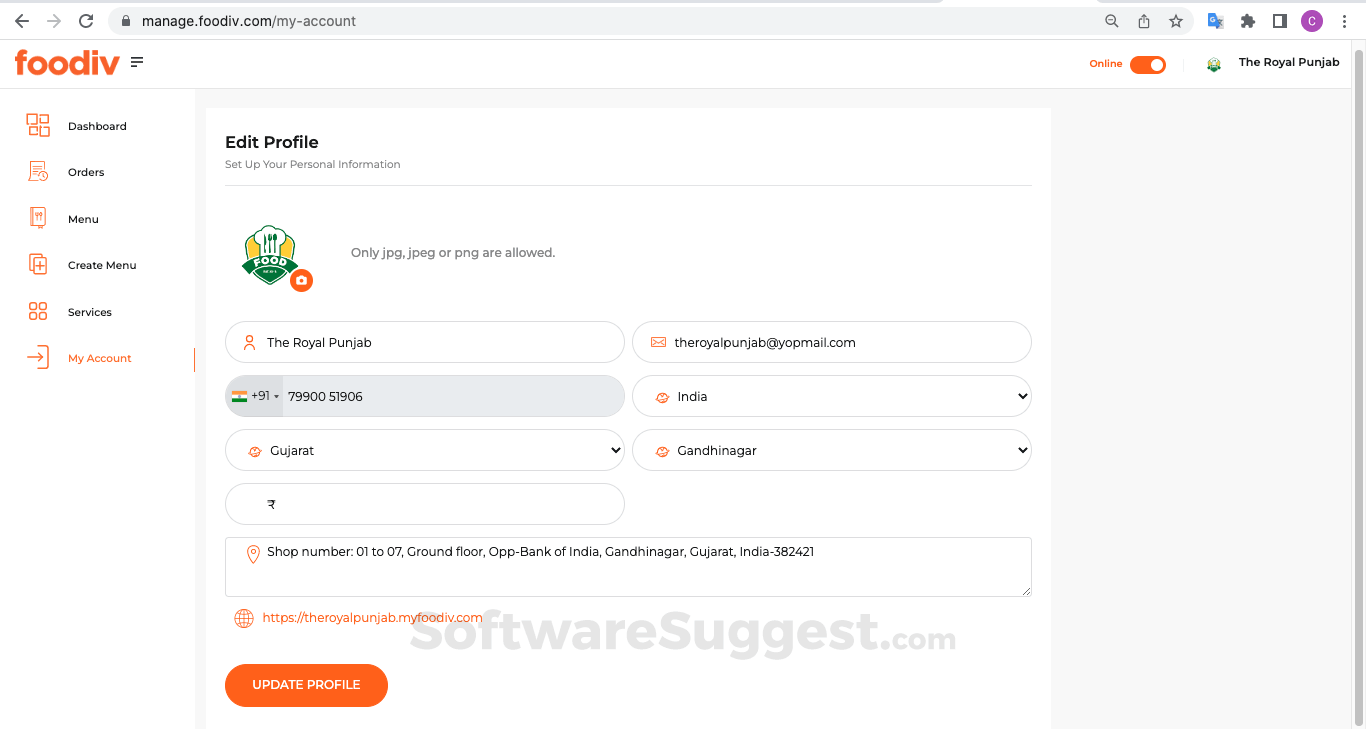
Task: Open the India country dropdown
Action: click(831, 397)
